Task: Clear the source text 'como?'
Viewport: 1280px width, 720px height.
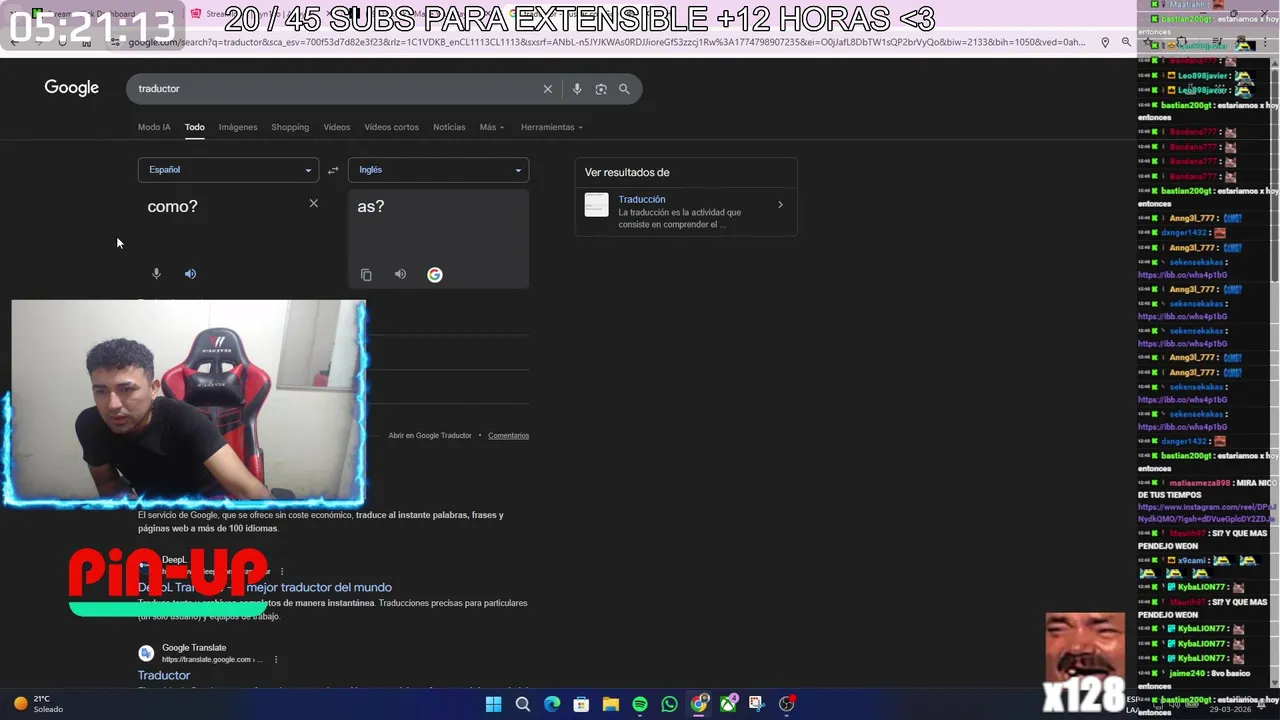Action: point(313,203)
